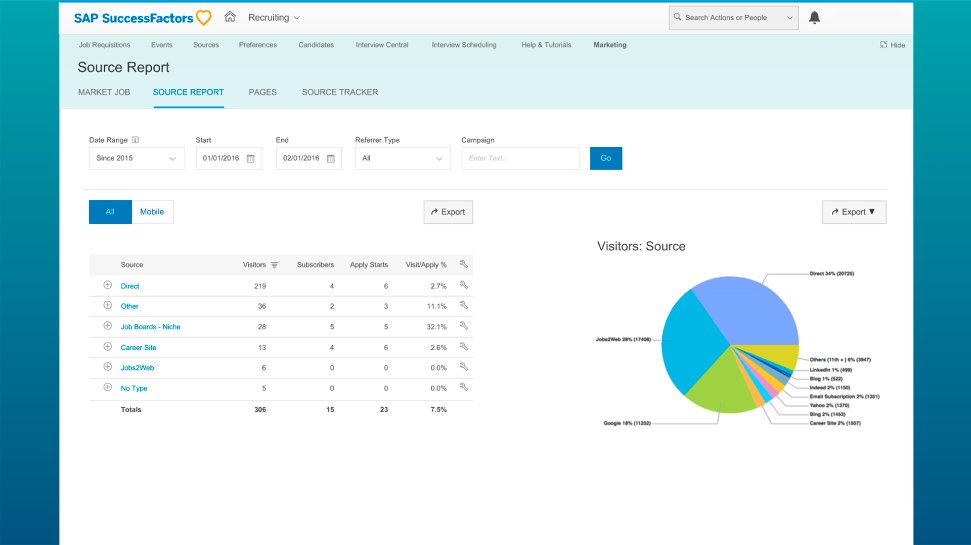
Task: Open the Career Site source link
Action: pyautogui.click(x=138, y=347)
